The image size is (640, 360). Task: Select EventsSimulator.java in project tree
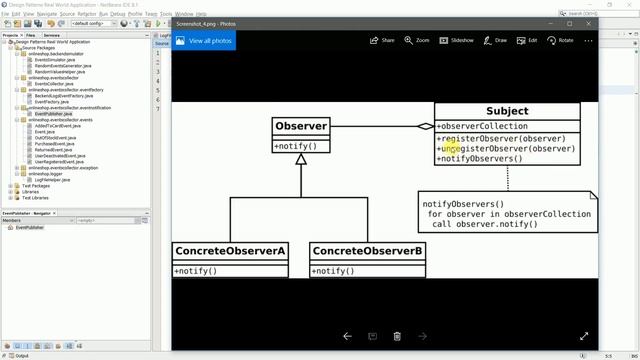(55, 60)
